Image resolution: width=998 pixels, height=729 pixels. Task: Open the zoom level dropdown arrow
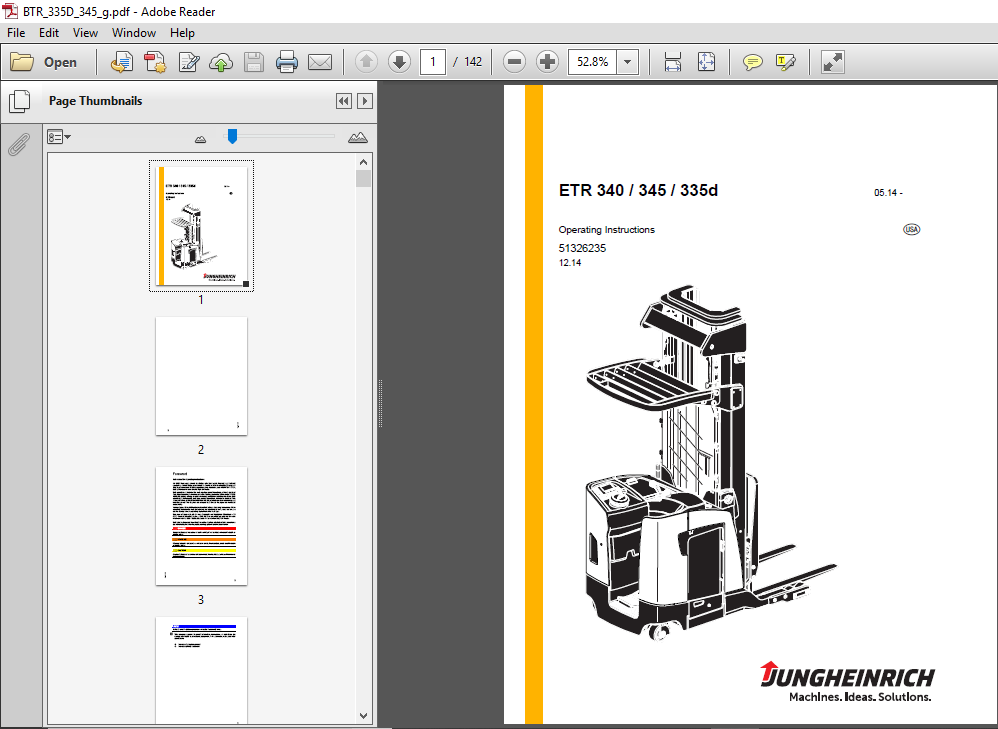628,62
